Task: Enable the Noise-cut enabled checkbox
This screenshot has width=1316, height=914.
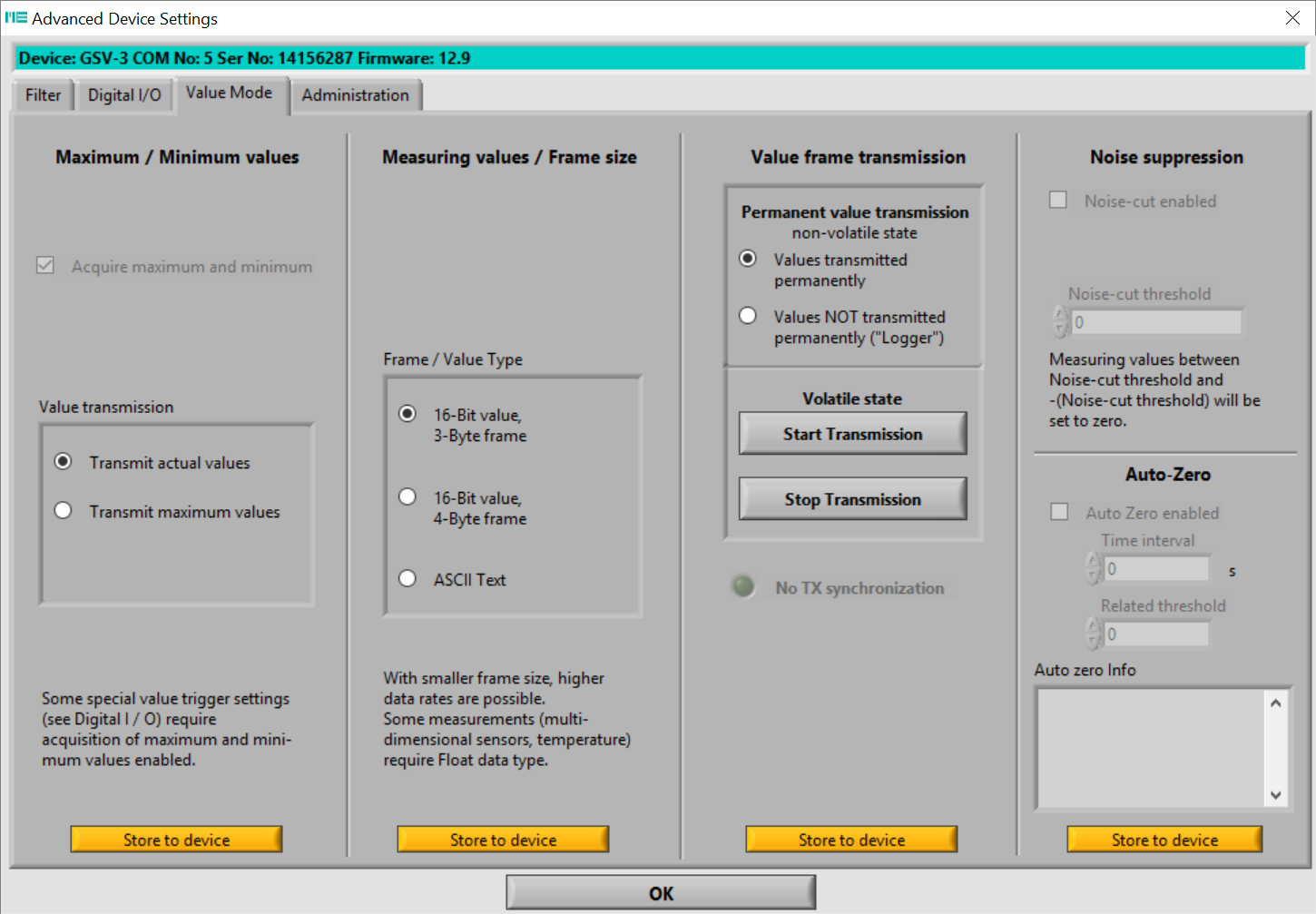Action: tap(1058, 201)
